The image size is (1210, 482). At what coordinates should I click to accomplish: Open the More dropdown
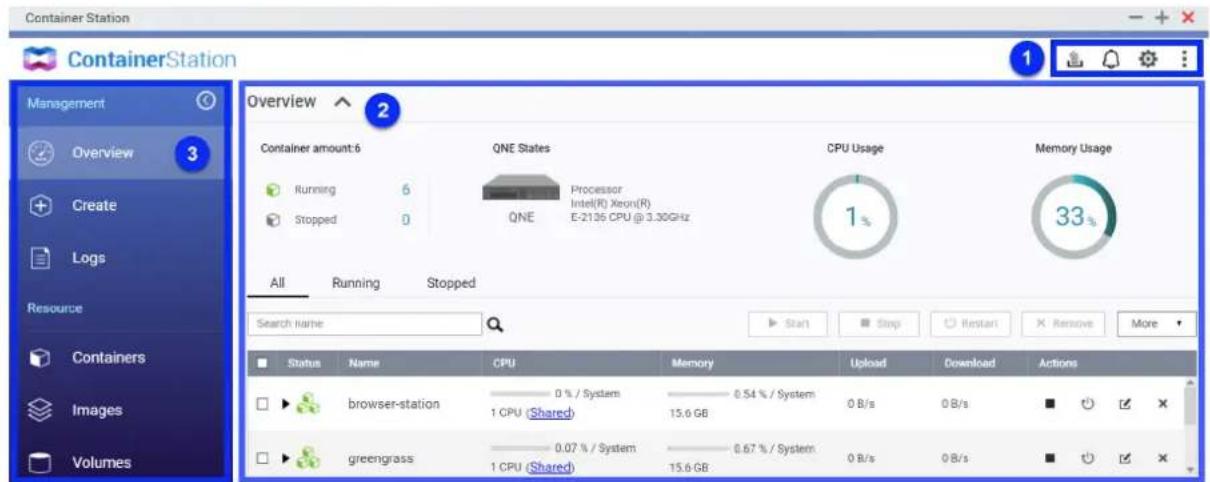(1157, 324)
